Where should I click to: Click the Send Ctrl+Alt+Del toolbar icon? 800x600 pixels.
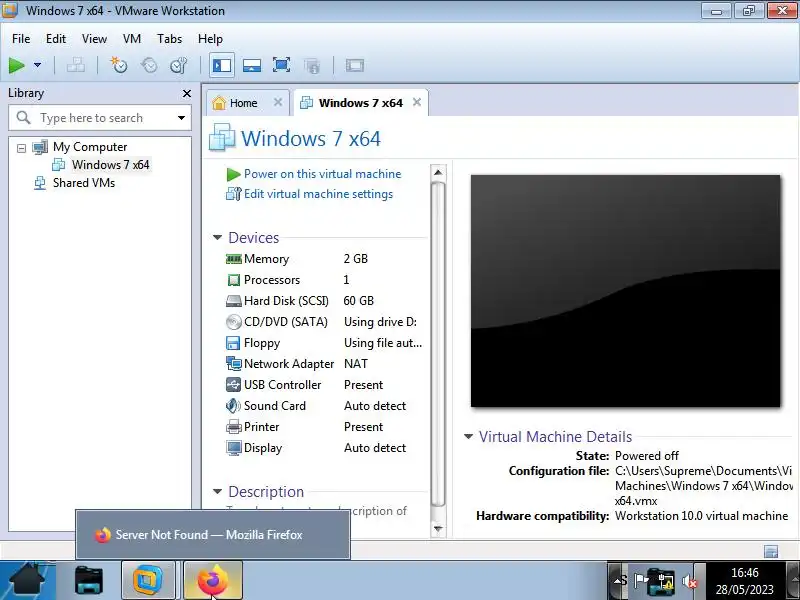pyautogui.click(x=76, y=65)
